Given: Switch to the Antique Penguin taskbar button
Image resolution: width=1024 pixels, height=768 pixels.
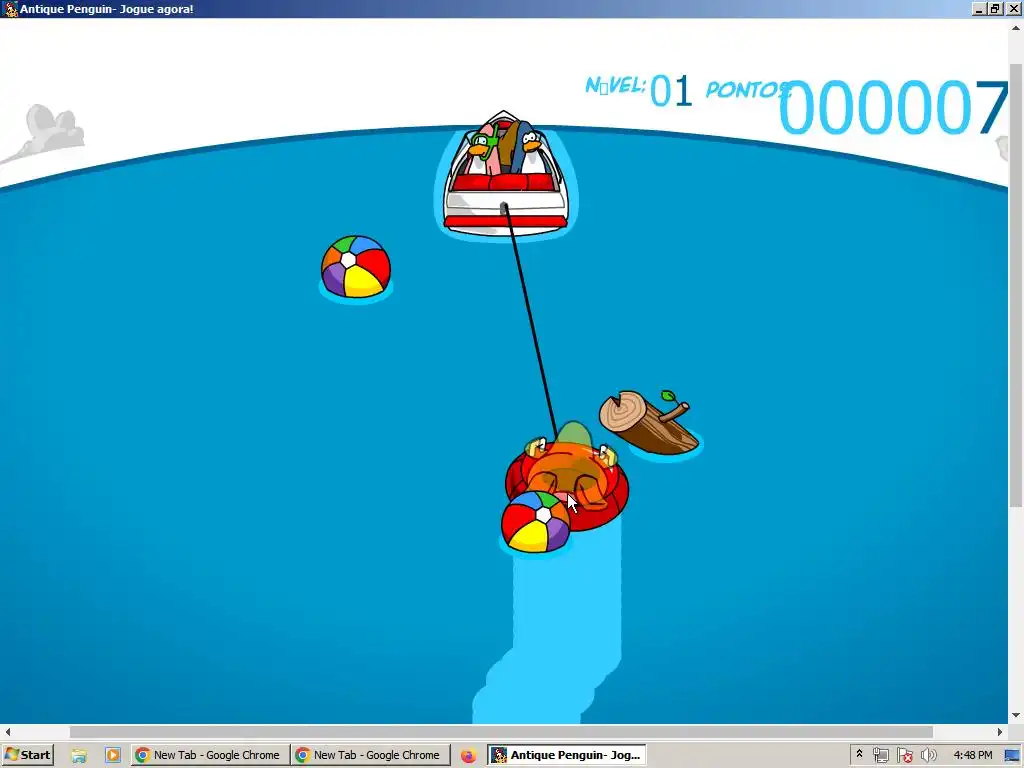Looking at the screenshot, I should [567, 755].
